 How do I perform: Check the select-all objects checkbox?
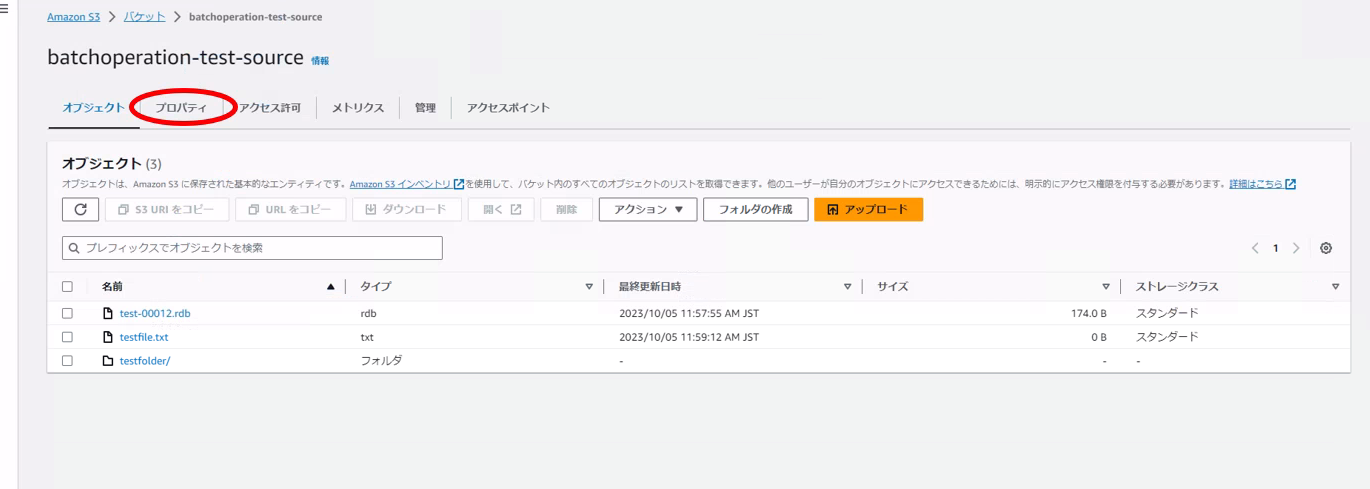point(67,287)
